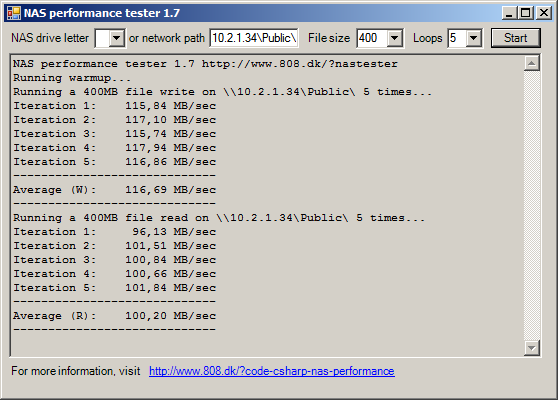Click the File size value 400 field
558x400 pixels.
(x=372, y=38)
